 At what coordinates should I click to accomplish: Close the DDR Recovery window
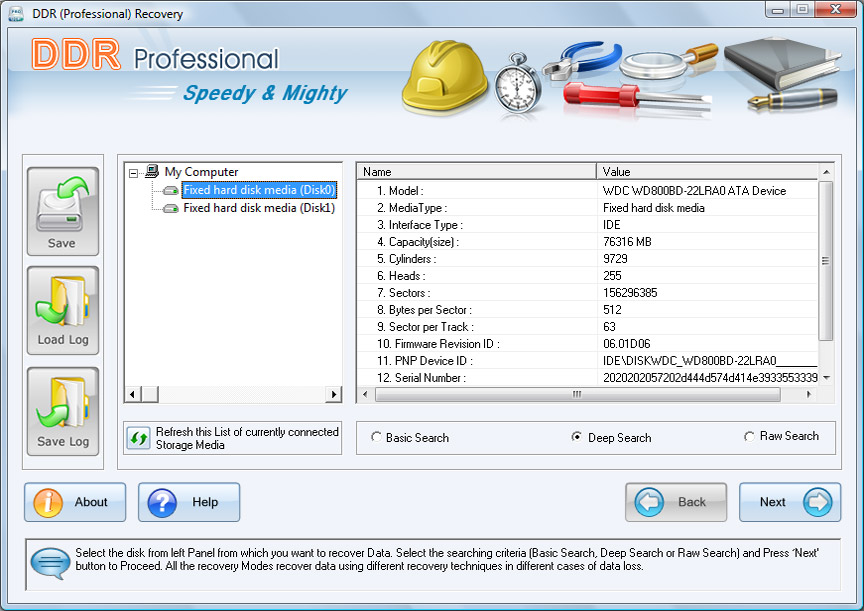point(835,9)
